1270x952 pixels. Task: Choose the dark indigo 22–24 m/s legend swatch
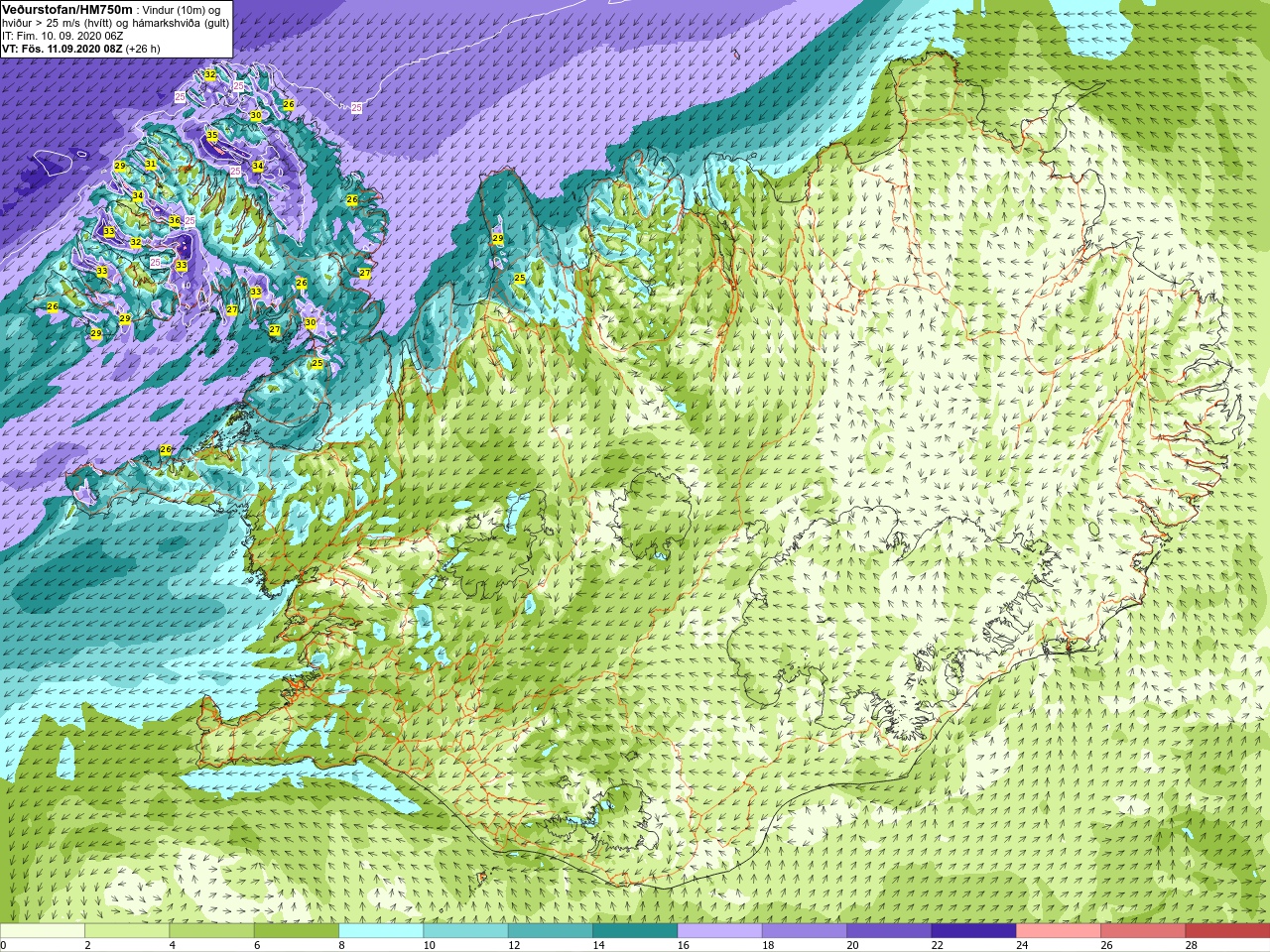(x=973, y=931)
